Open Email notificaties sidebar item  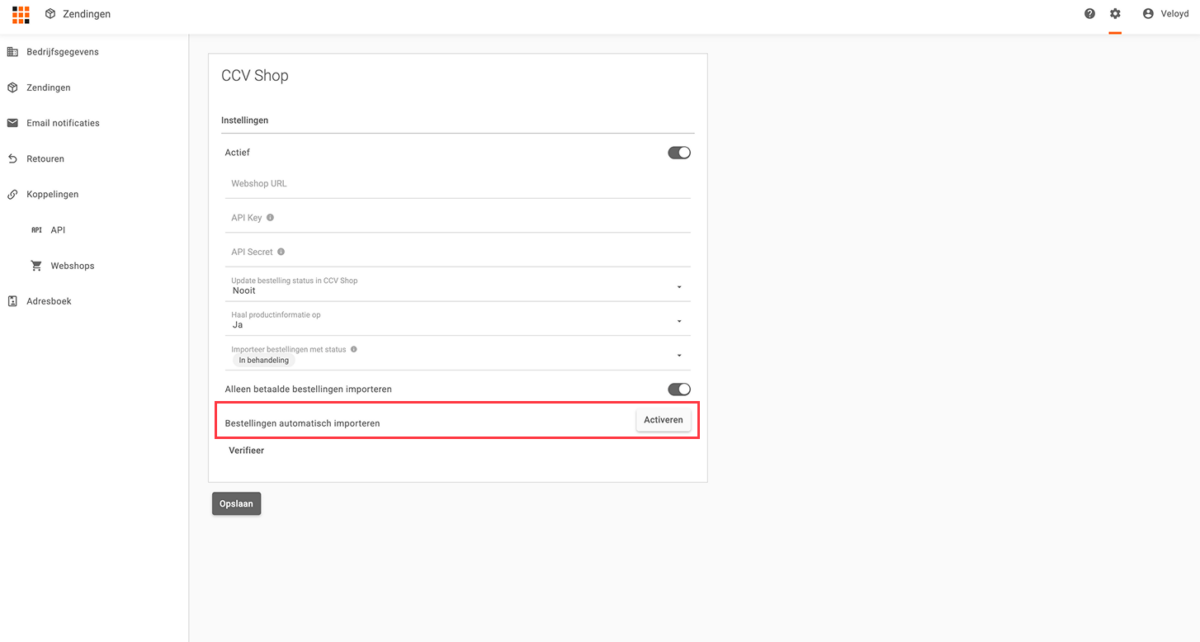point(62,123)
